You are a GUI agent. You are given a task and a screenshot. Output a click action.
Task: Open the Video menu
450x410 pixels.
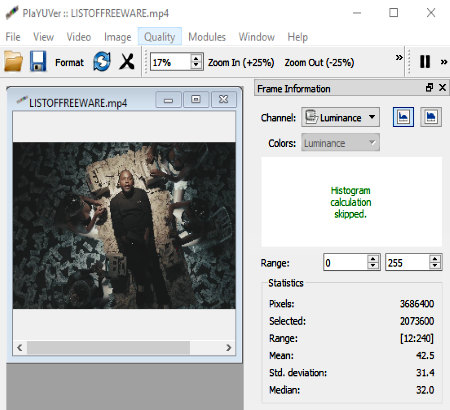(x=79, y=37)
